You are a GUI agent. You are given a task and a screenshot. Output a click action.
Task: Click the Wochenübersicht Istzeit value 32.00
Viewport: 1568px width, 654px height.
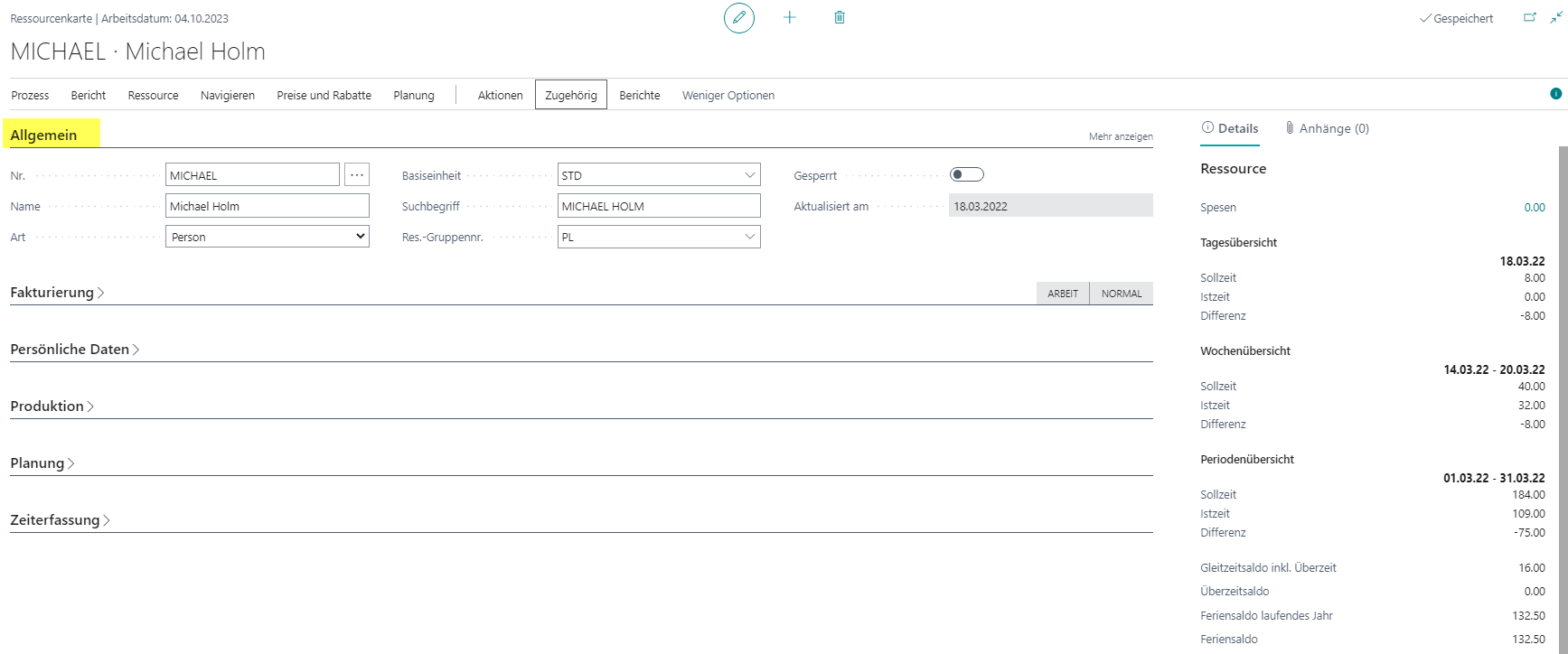point(1532,406)
